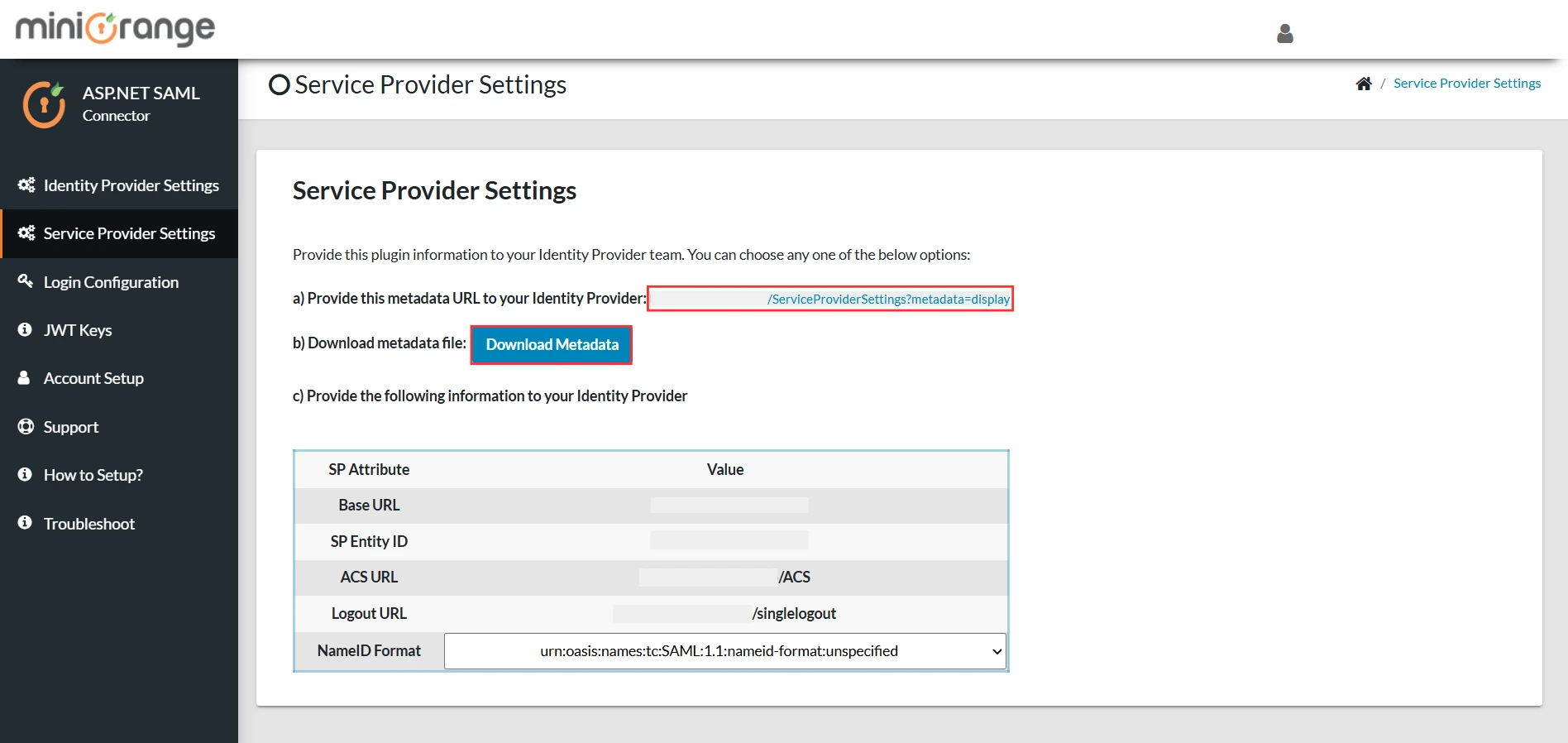Screen dimensions: 1568x743
Task: Open How to Setup guide
Action: (x=119, y=475)
